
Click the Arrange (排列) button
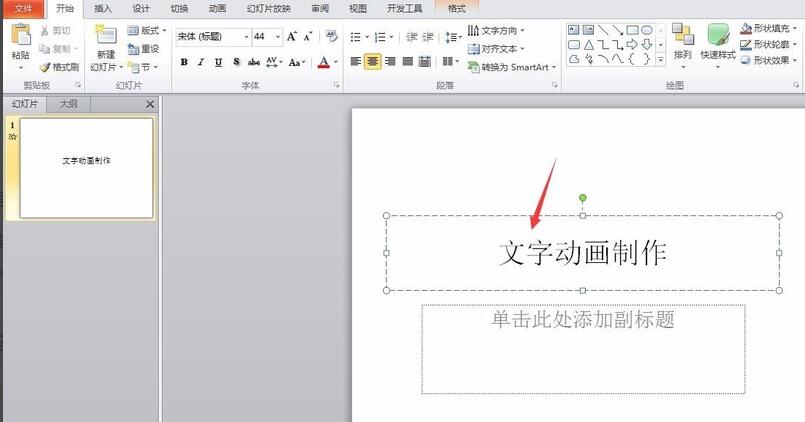pyautogui.click(x=683, y=45)
